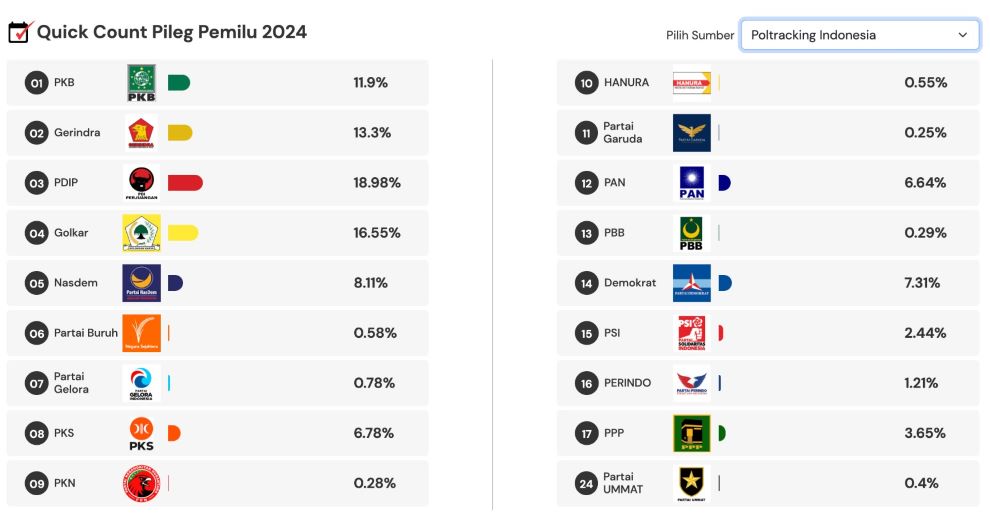Click the Demokrat party logo
The image size is (990, 518).
coord(692,283)
